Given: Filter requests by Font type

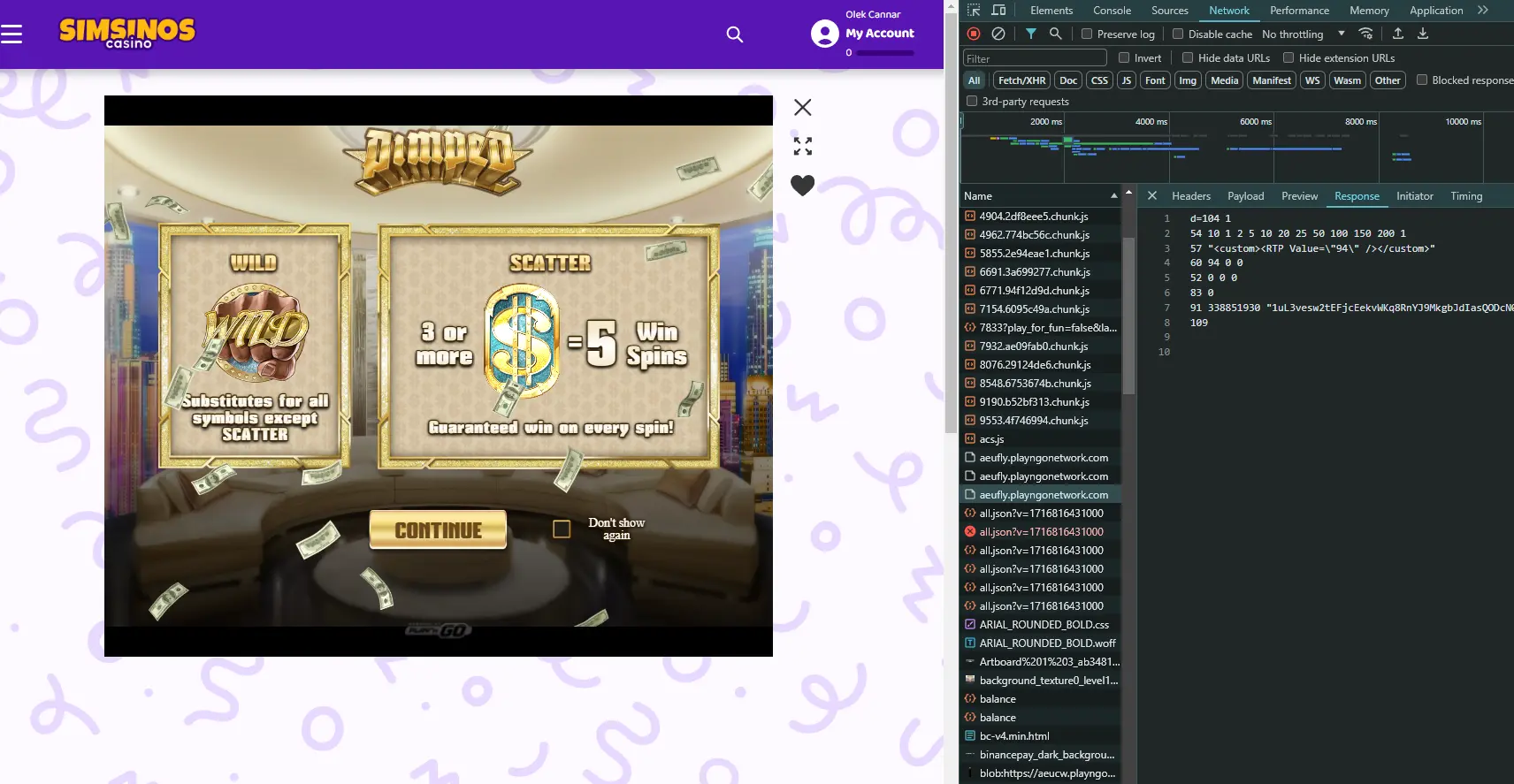Looking at the screenshot, I should (x=1155, y=80).
